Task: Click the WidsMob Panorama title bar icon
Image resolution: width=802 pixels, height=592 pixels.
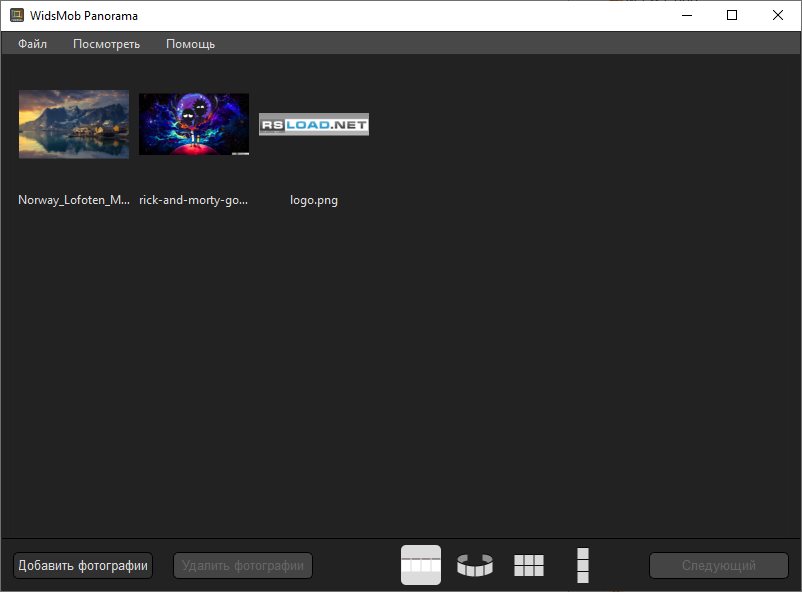Action: [x=14, y=15]
